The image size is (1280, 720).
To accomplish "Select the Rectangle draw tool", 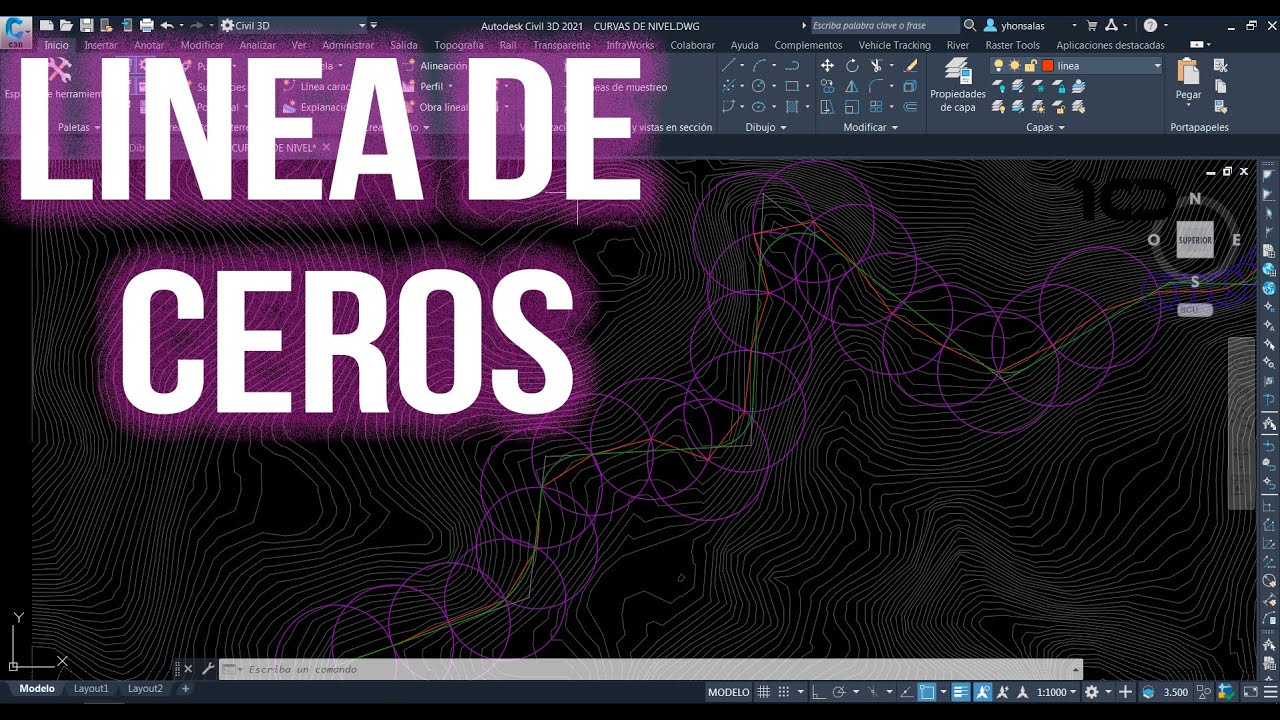I will (x=791, y=87).
